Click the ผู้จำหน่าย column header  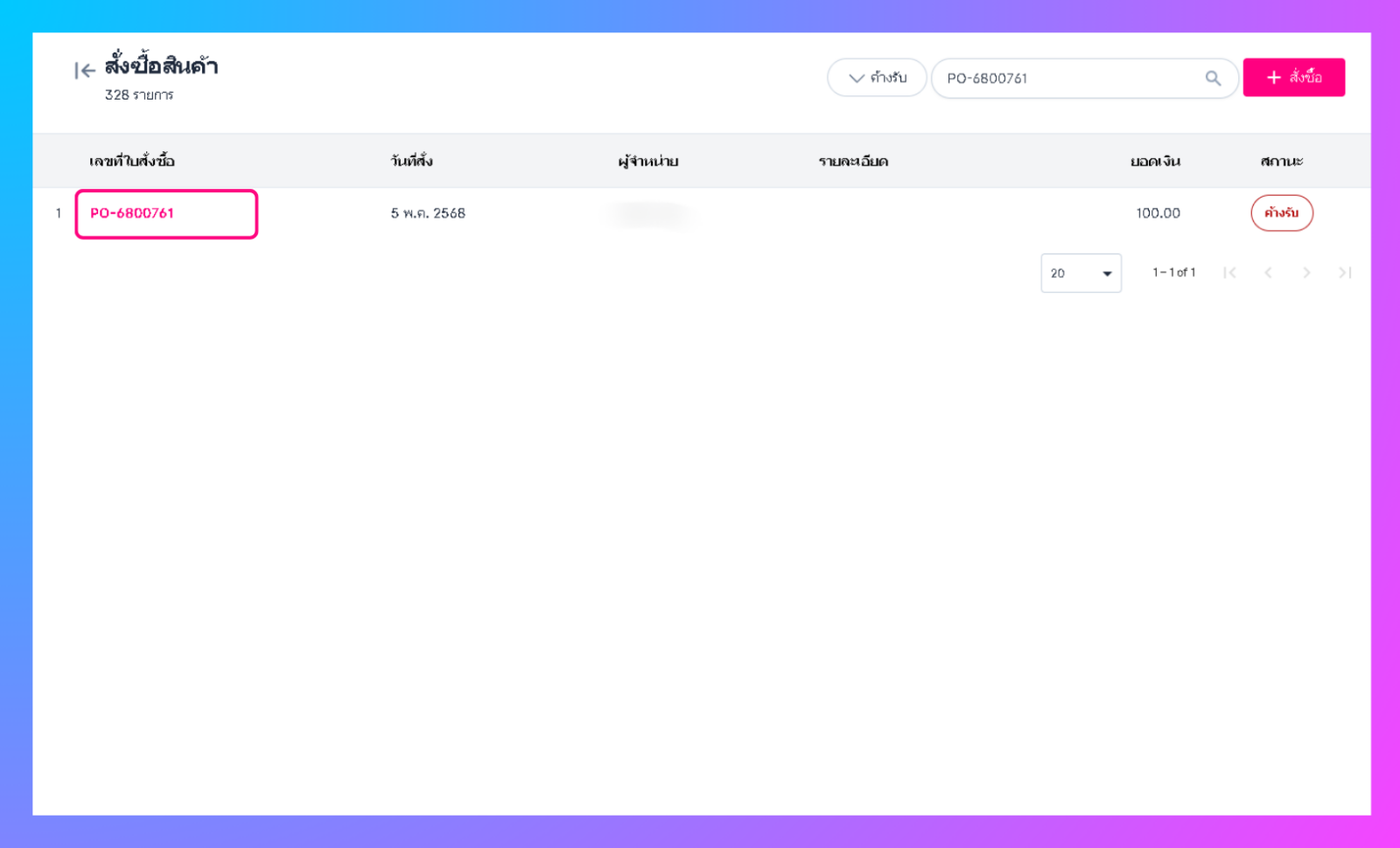[x=648, y=161]
